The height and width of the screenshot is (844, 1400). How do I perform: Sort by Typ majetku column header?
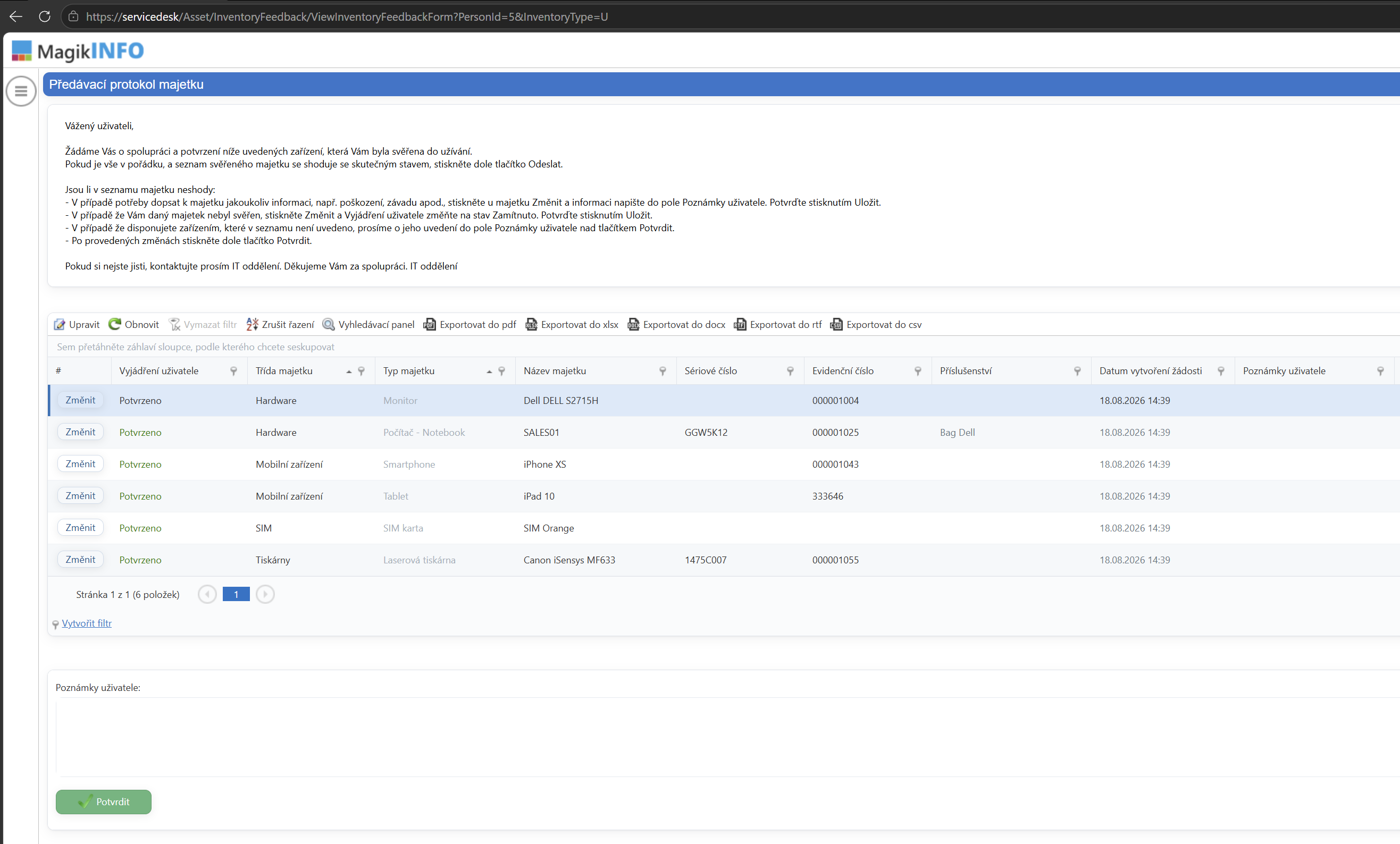408,371
